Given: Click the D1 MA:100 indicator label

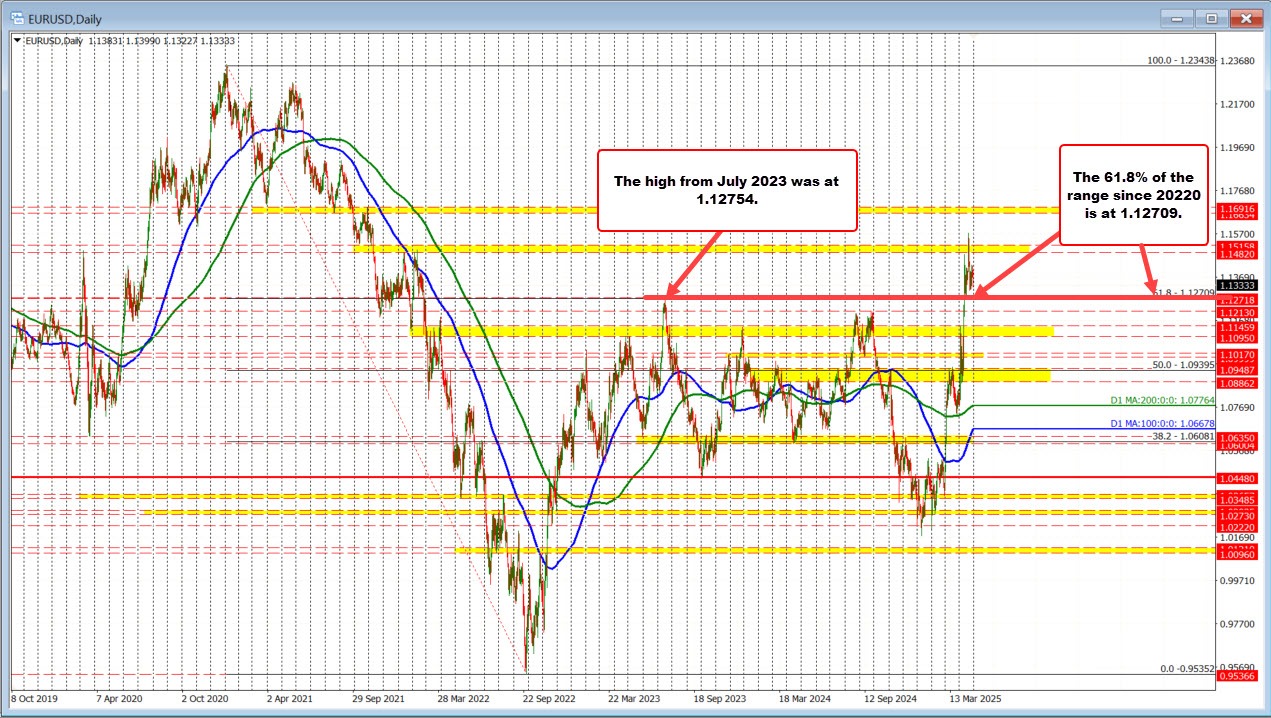Looking at the screenshot, I should pyautogui.click(x=1162, y=423).
